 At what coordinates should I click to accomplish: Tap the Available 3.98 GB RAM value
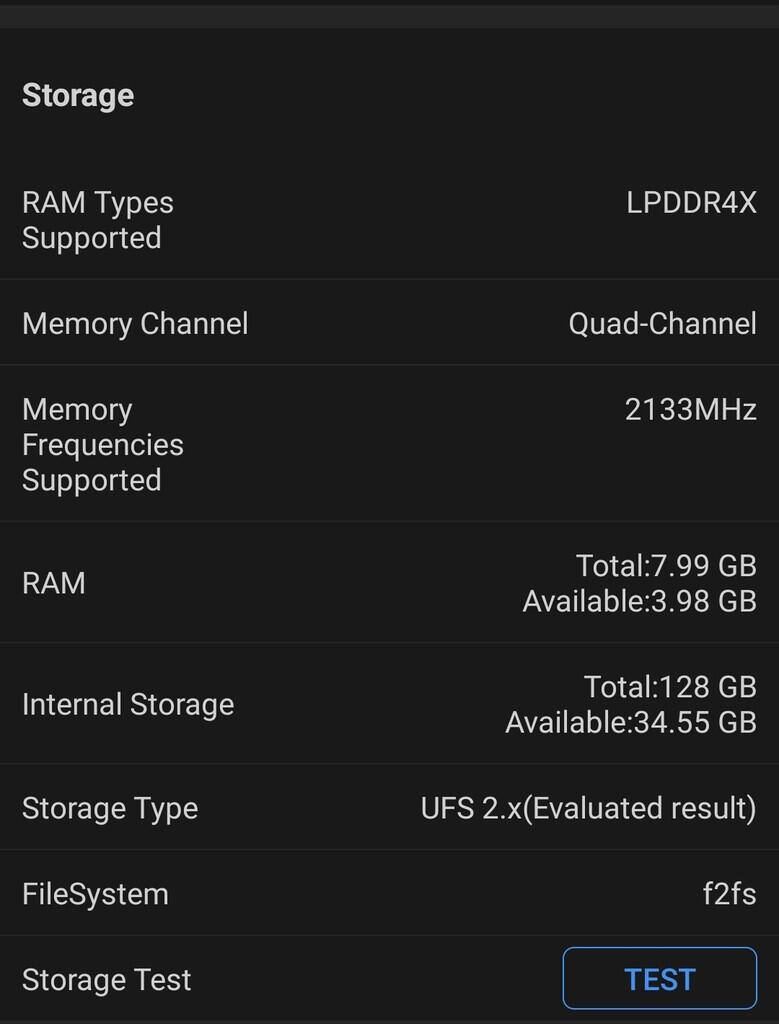pyautogui.click(x=639, y=601)
